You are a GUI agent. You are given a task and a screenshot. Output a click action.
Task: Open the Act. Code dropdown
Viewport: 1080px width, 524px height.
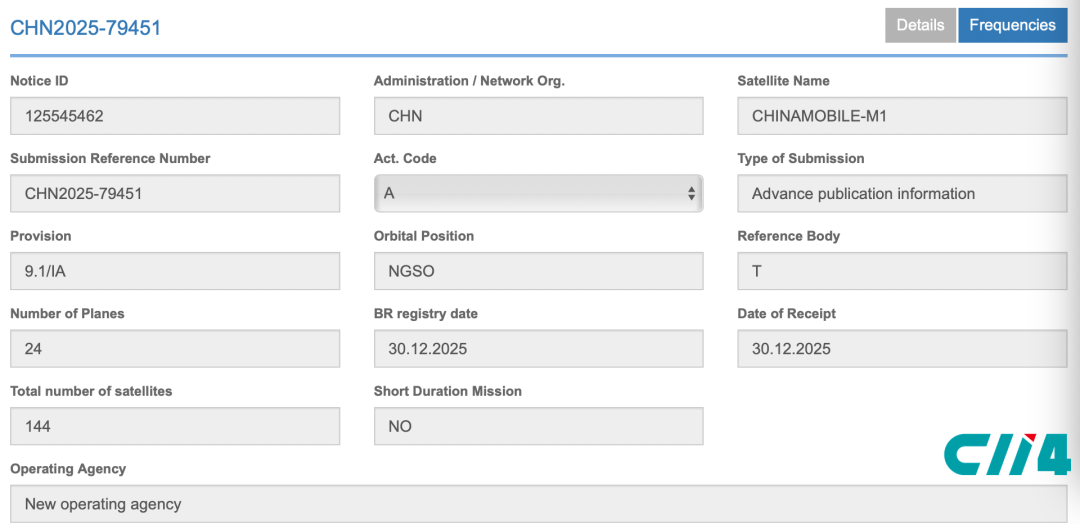tap(538, 194)
